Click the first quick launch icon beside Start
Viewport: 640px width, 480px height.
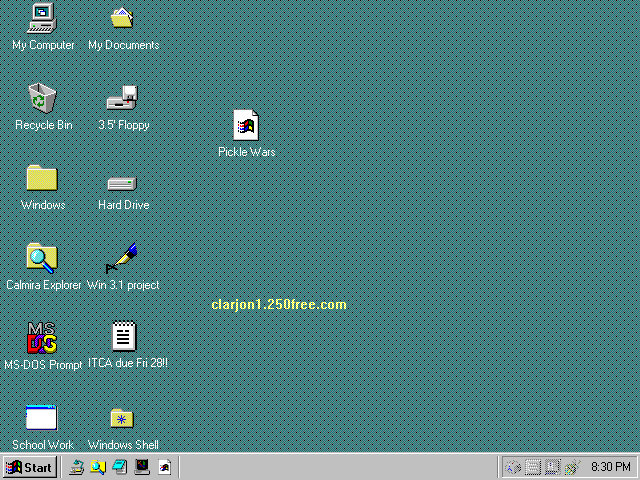click(77, 467)
